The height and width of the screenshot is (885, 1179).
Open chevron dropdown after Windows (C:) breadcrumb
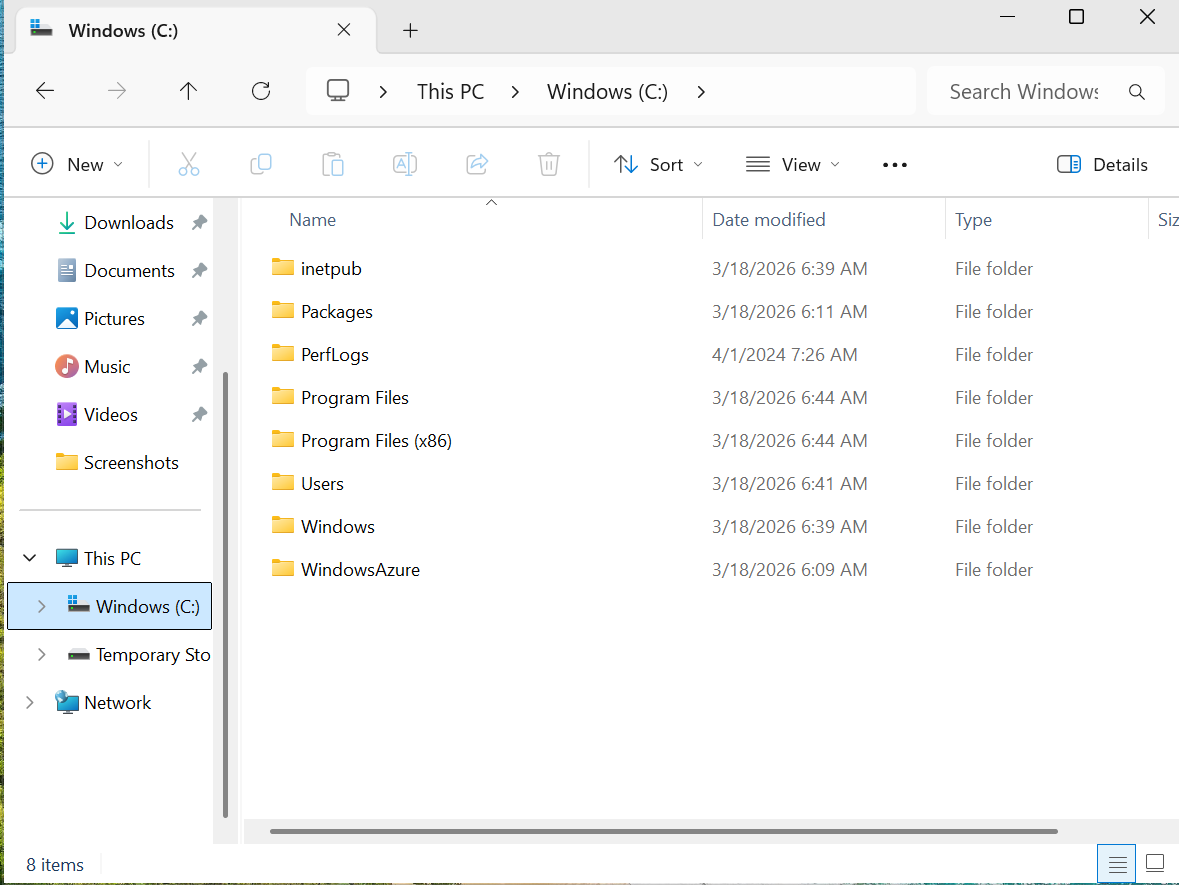(701, 92)
